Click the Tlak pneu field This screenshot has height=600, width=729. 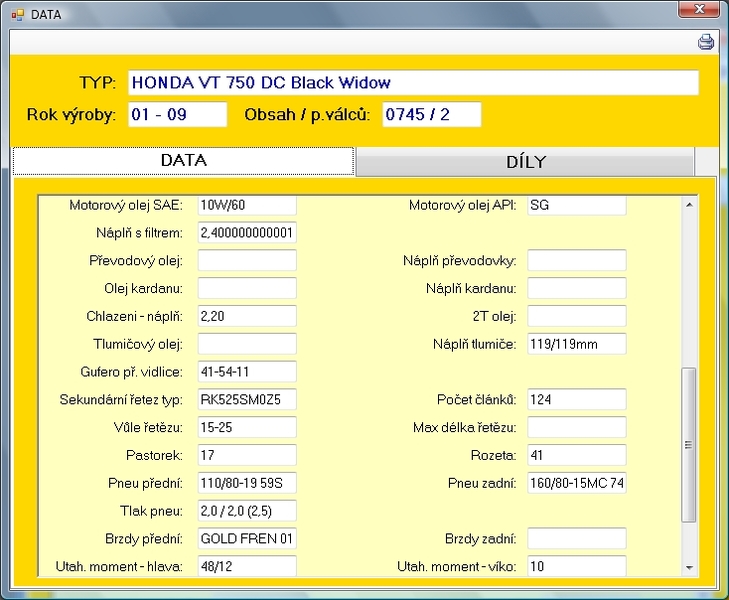(247, 511)
